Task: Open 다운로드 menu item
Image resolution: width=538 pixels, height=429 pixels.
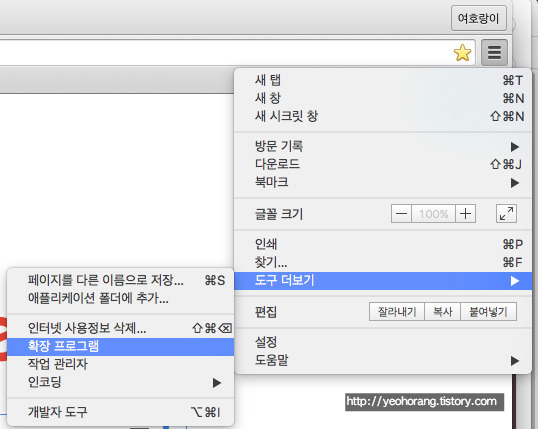Action: (383, 164)
